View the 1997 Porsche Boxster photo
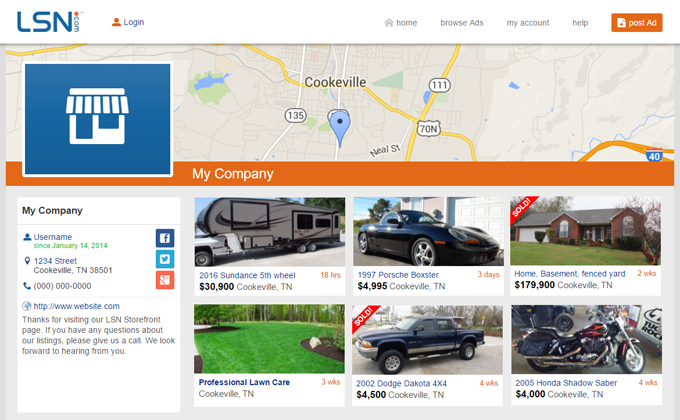680x420 pixels. tap(428, 231)
